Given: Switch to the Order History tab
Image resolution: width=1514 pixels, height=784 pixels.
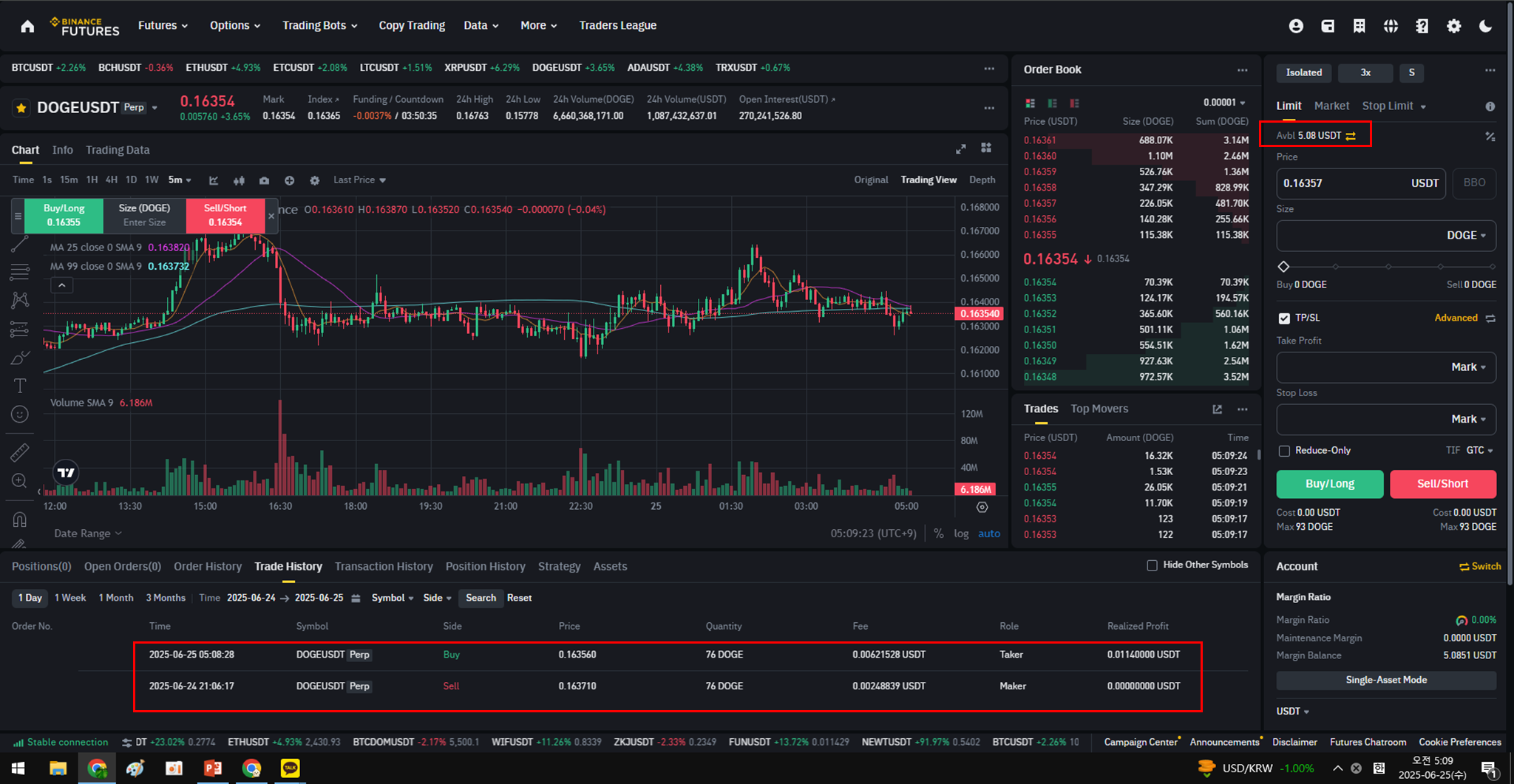Looking at the screenshot, I should (208, 567).
